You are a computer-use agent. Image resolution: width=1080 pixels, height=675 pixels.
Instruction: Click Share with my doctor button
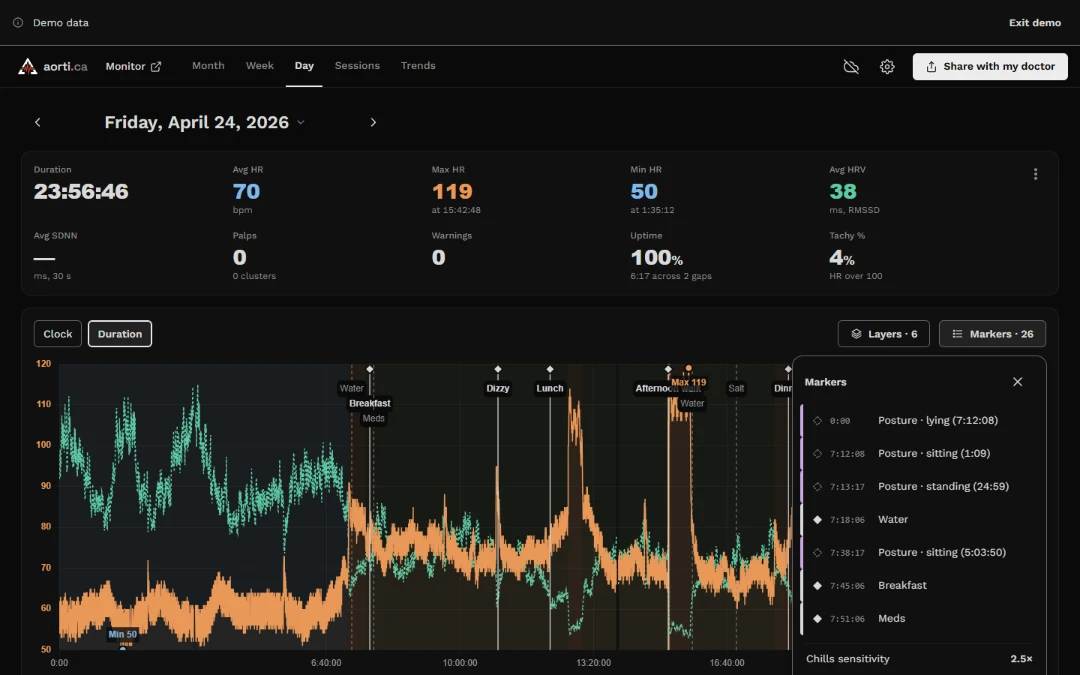click(x=990, y=66)
